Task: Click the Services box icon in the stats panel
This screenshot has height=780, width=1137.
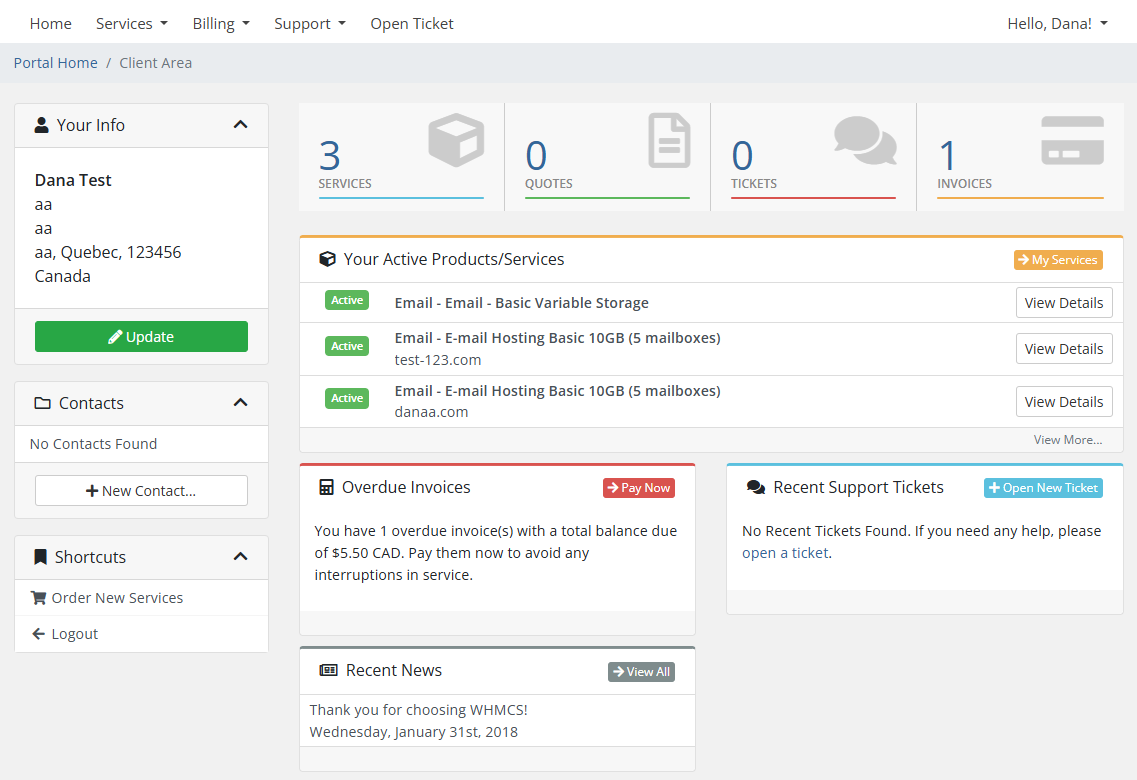Action: (456, 141)
